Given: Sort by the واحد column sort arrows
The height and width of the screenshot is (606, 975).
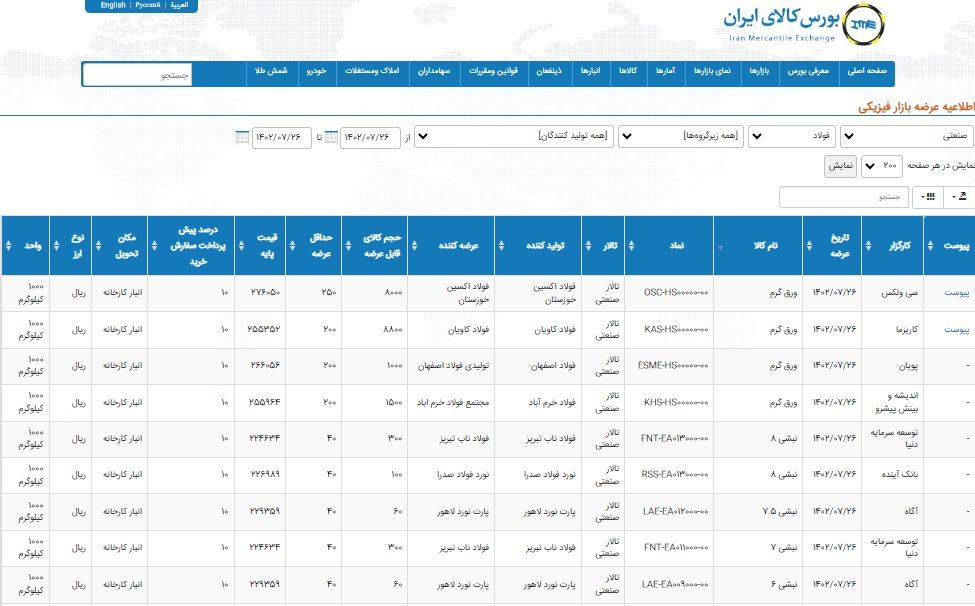Looking at the screenshot, I should [8, 246].
